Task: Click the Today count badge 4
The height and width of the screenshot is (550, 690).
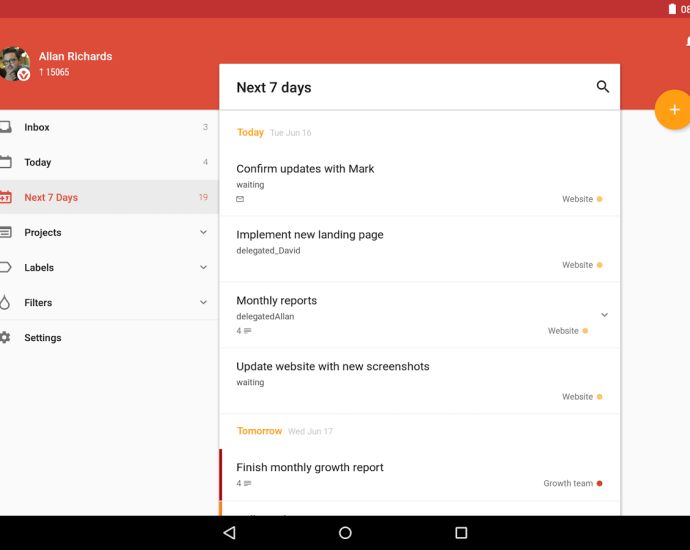Action: pyautogui.click(x=205, y=162)
